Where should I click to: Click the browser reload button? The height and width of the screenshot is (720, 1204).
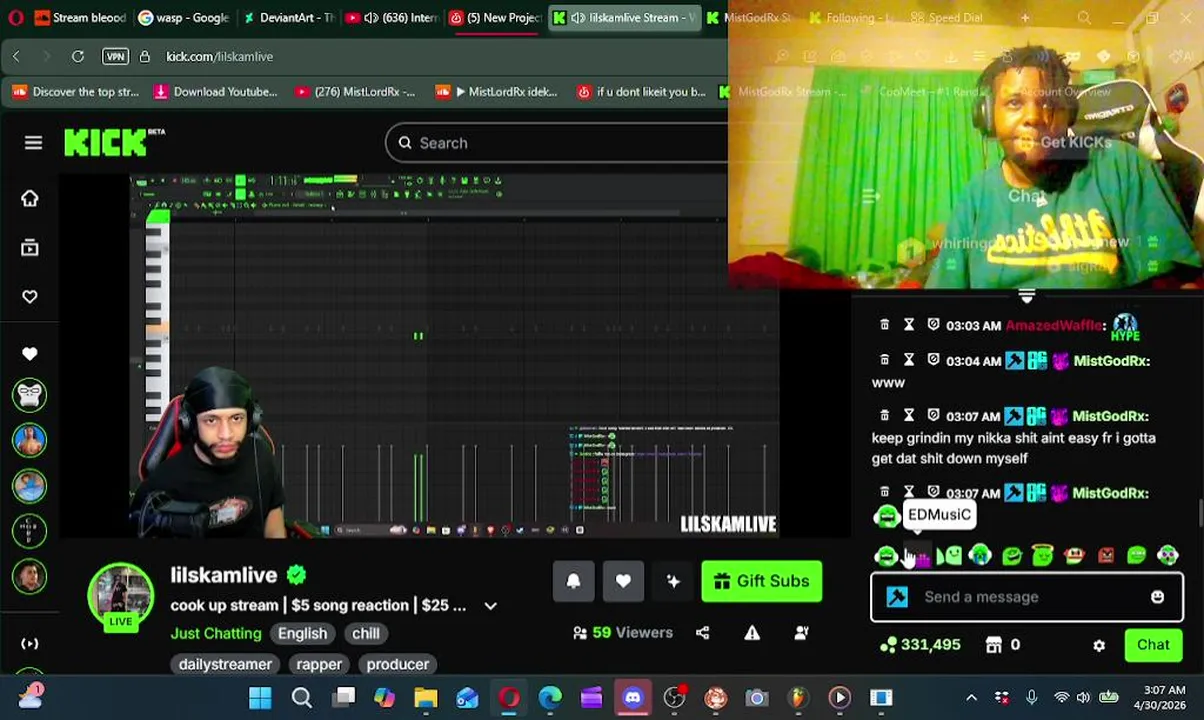pyautogui.click(x=78, y=56)
